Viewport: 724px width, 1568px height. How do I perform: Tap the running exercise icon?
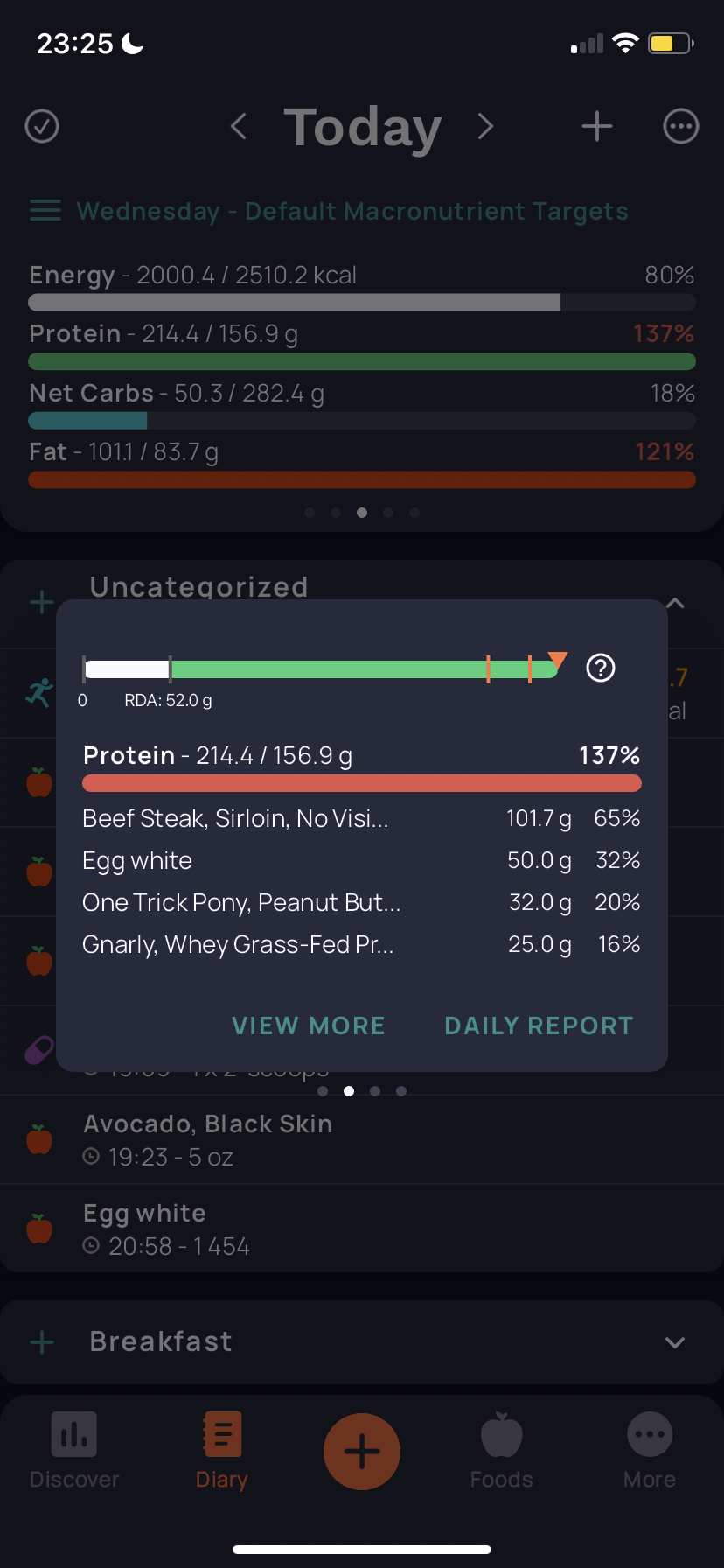coord(39,693)
